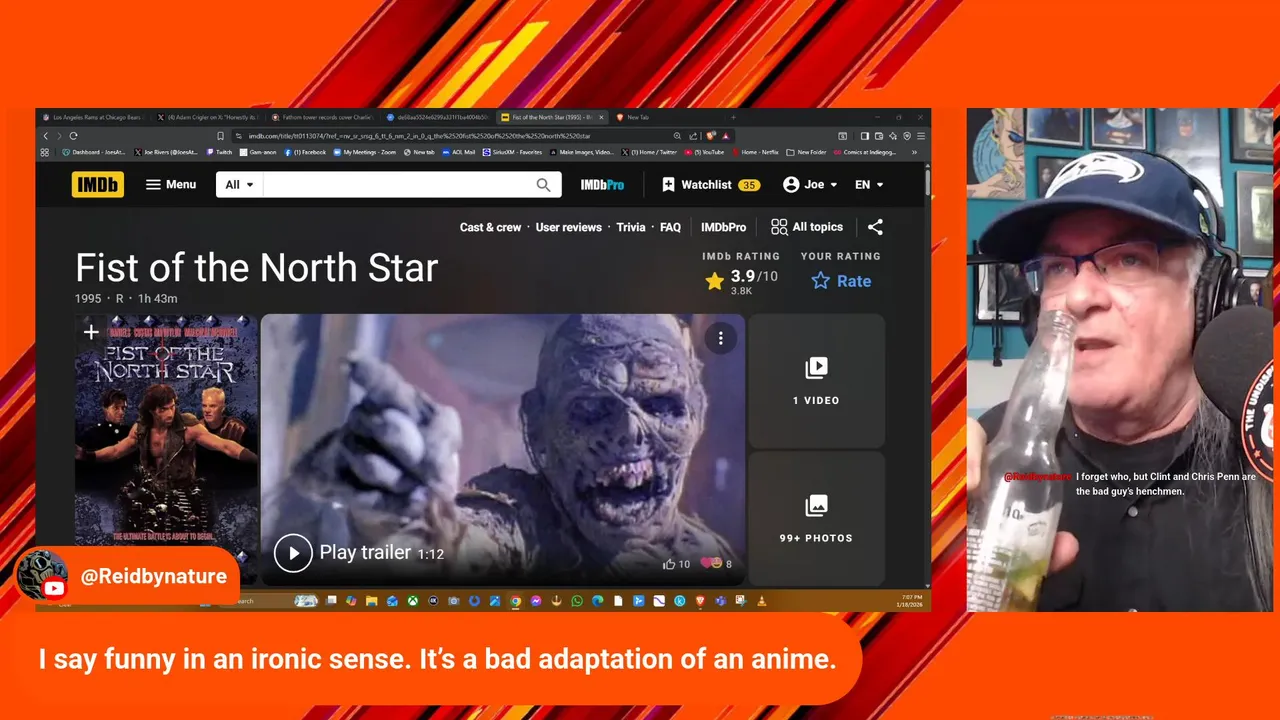Focus the IMDb search input field

point(398,184)
